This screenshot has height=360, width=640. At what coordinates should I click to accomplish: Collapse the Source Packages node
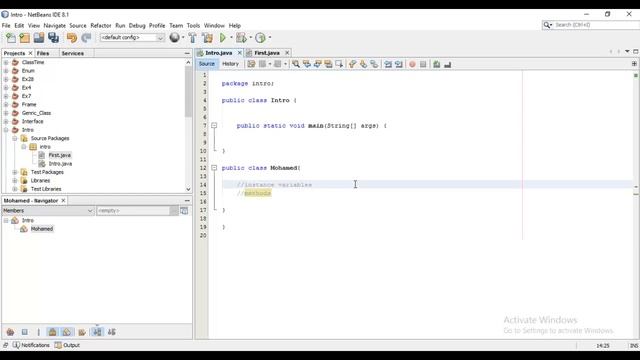(15, 138)
